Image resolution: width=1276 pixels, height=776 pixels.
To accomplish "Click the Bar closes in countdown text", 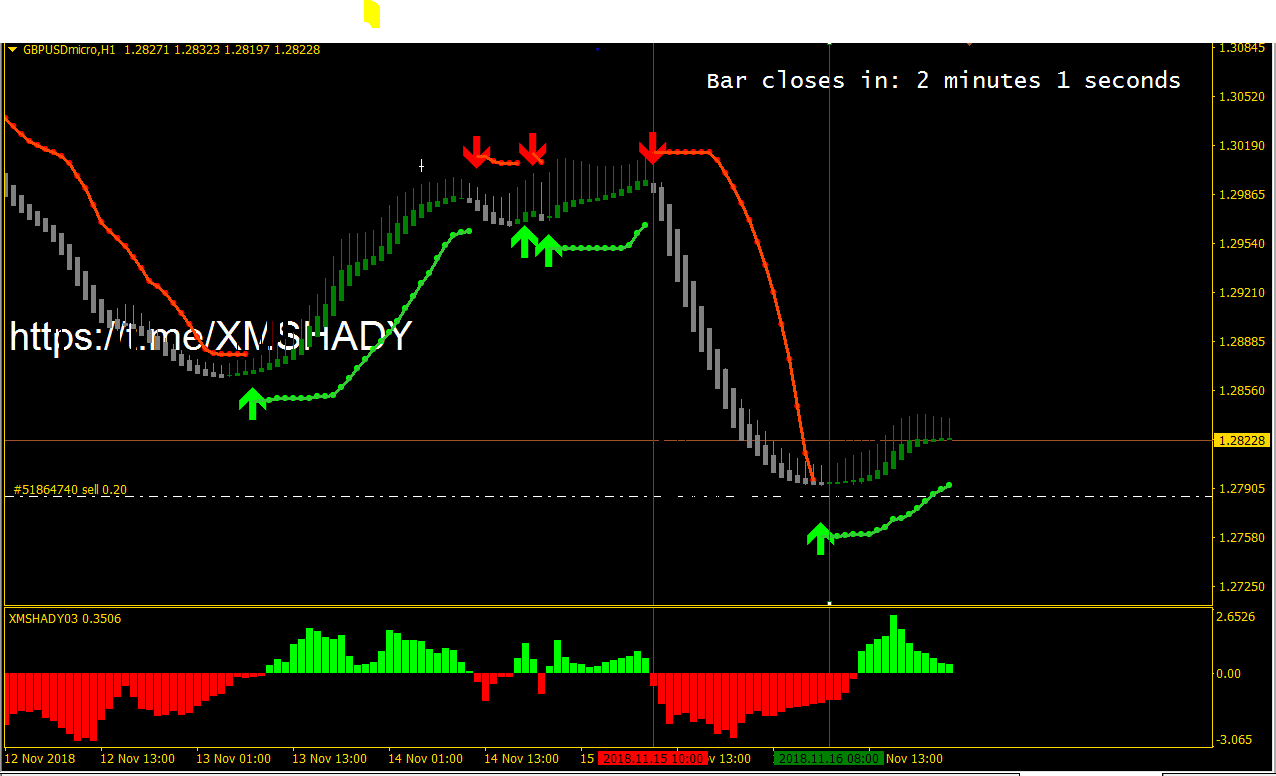I will (943, 81).
